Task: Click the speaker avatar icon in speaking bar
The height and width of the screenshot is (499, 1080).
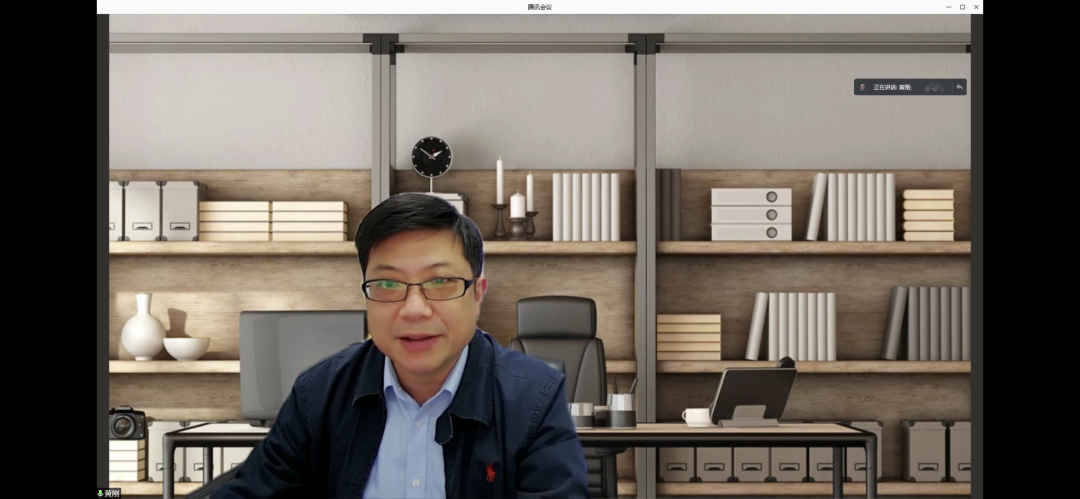Action: pos(862,87)
